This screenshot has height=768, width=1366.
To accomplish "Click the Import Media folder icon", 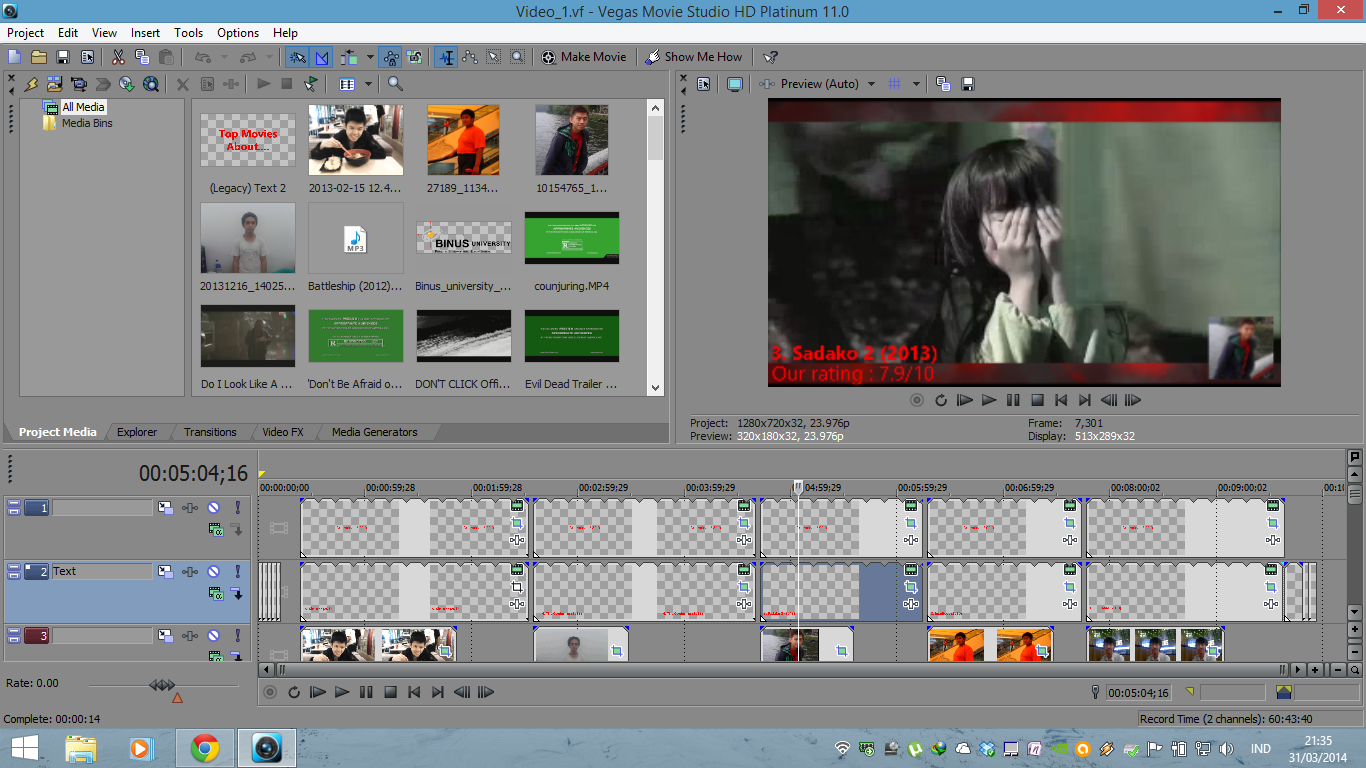I will [55, 84].
